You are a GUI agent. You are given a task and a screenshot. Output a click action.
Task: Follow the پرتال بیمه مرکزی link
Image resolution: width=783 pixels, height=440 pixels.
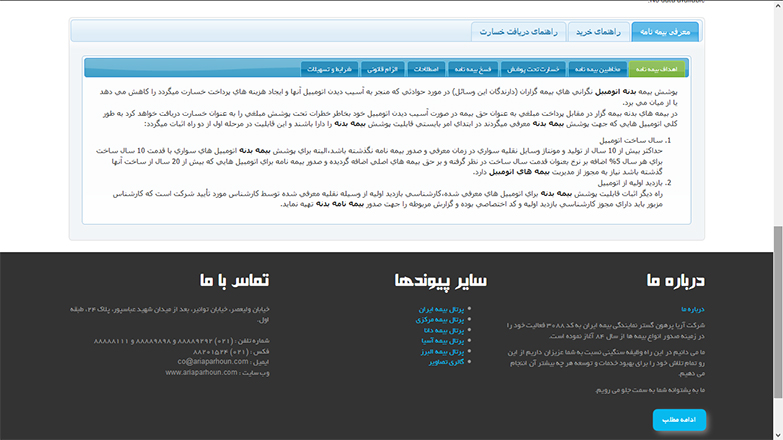click(x=440, y=320)
